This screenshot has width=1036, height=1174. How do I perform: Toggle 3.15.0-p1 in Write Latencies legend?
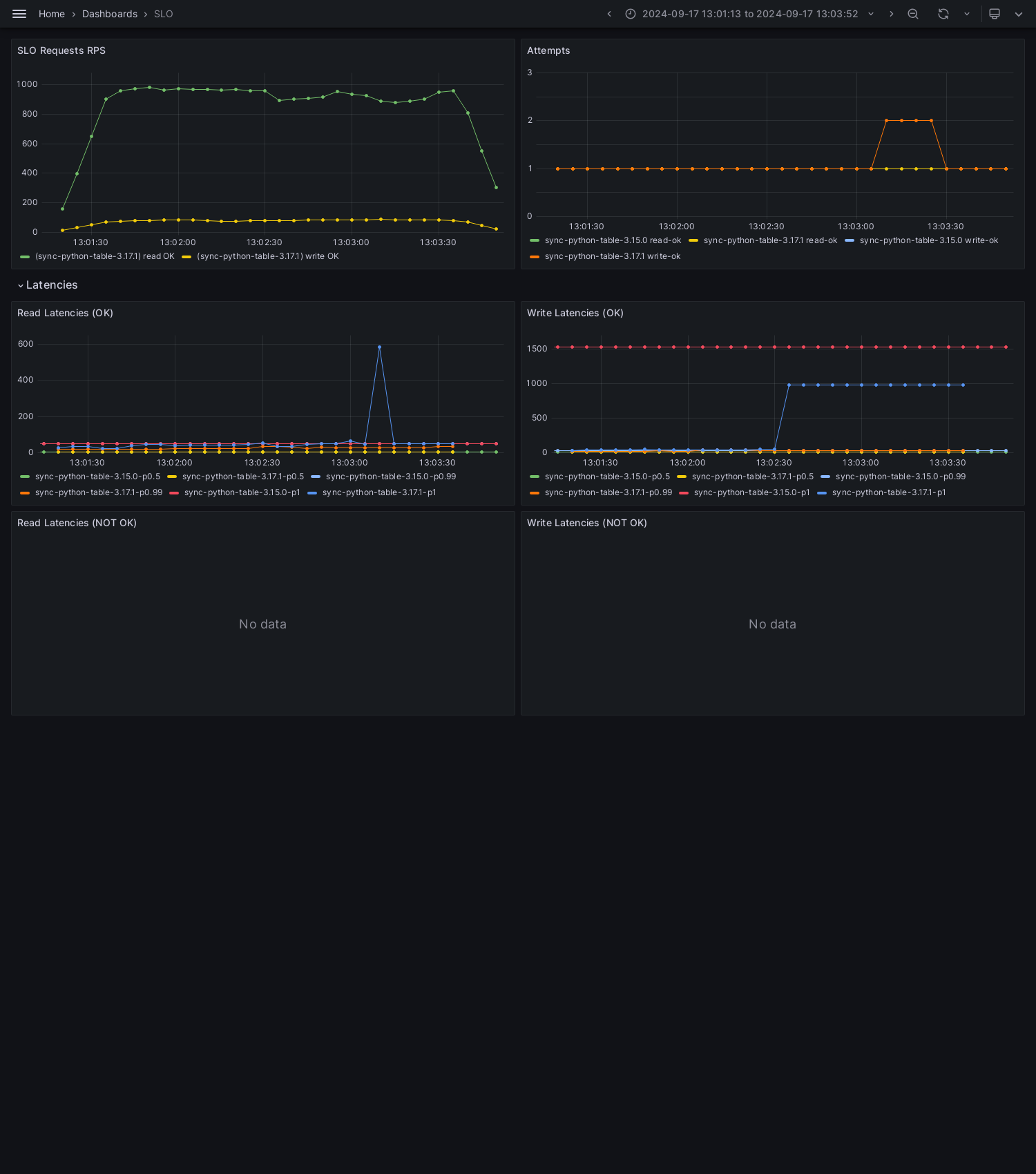point(752,492)
